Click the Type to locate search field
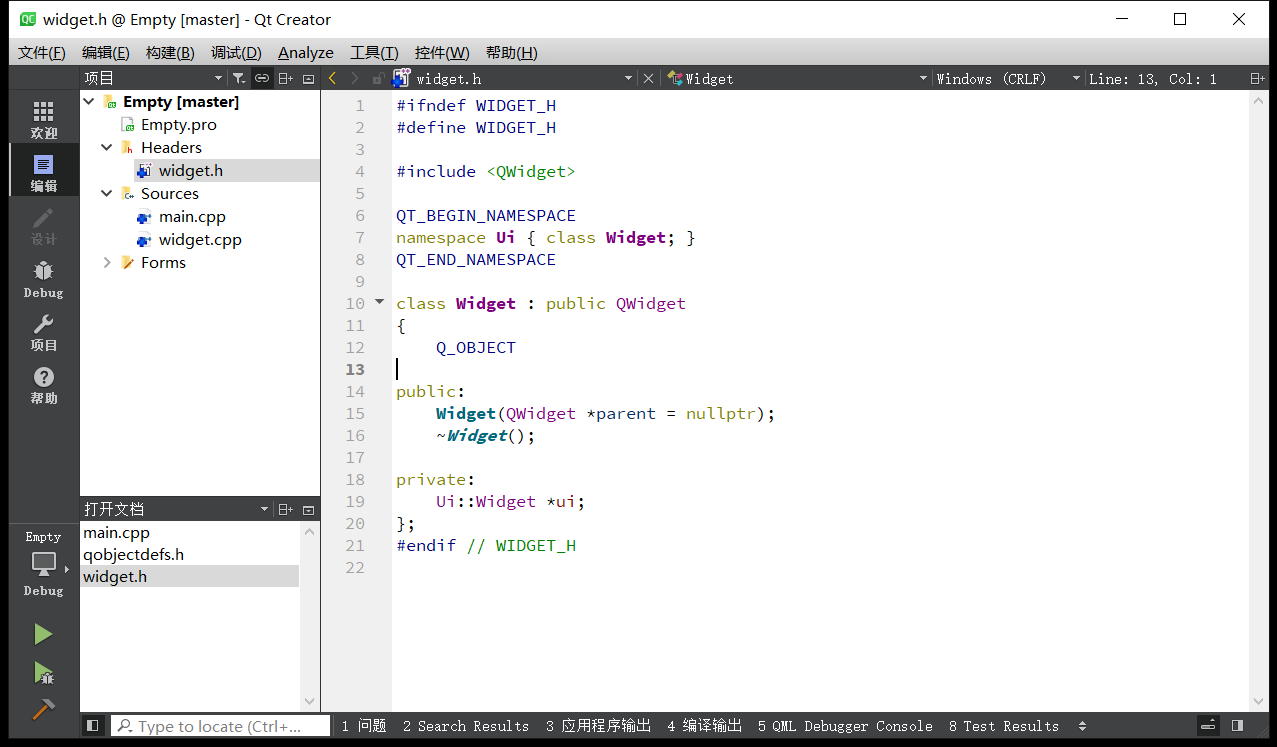The image size is (1277, 747). click(x=220, y=726)
